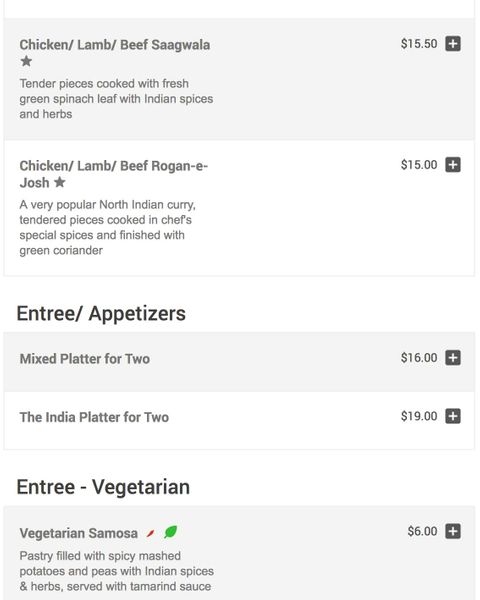Select The India Platter for Two title
Image resolution: width=480 pixels, height=600 pixels.
94,417
